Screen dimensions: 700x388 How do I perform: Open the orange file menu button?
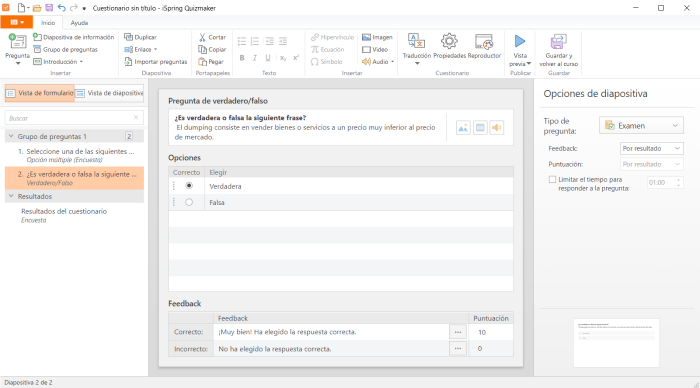[17, 22]
